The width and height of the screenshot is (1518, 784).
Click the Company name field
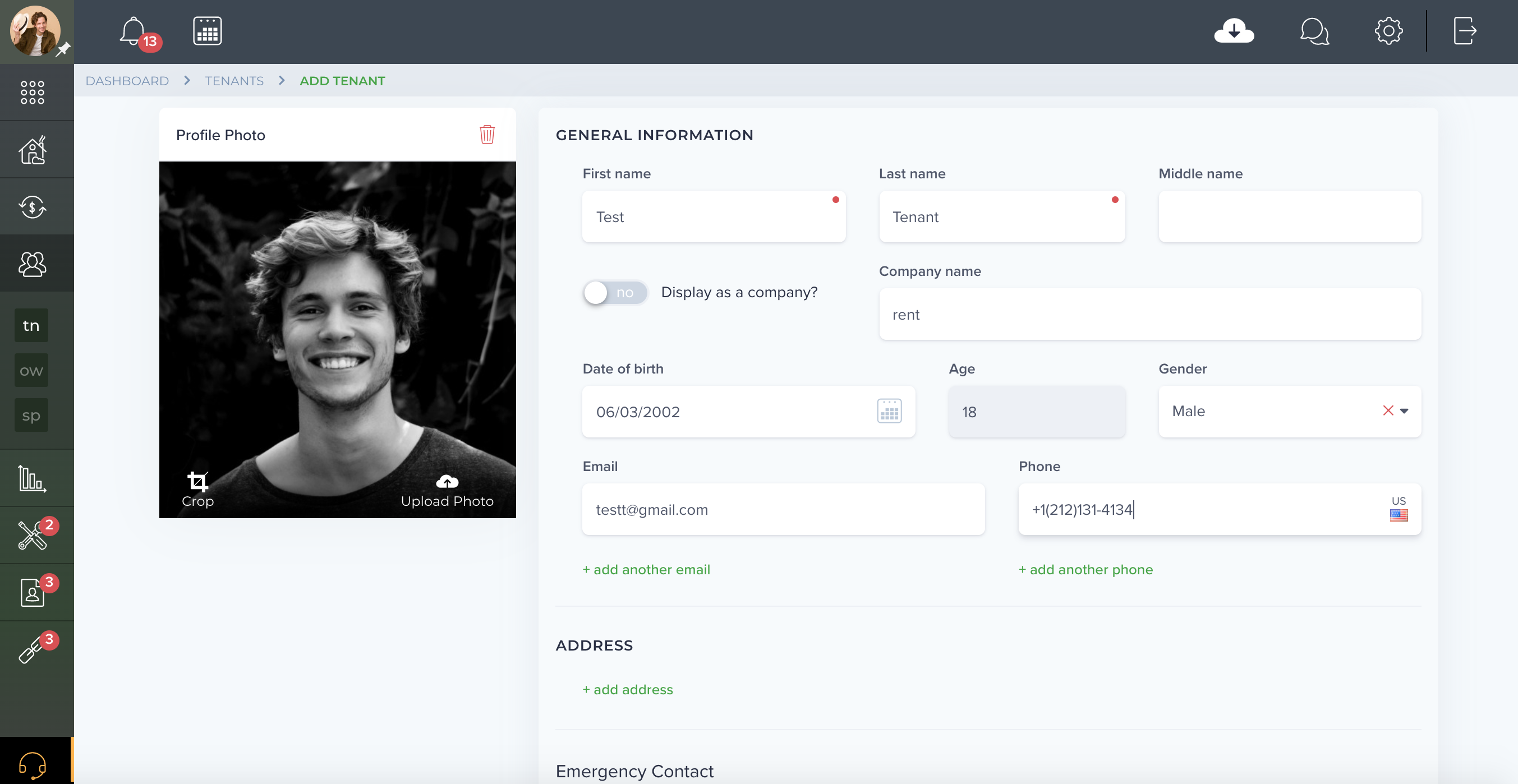[x=1149, y=314]
